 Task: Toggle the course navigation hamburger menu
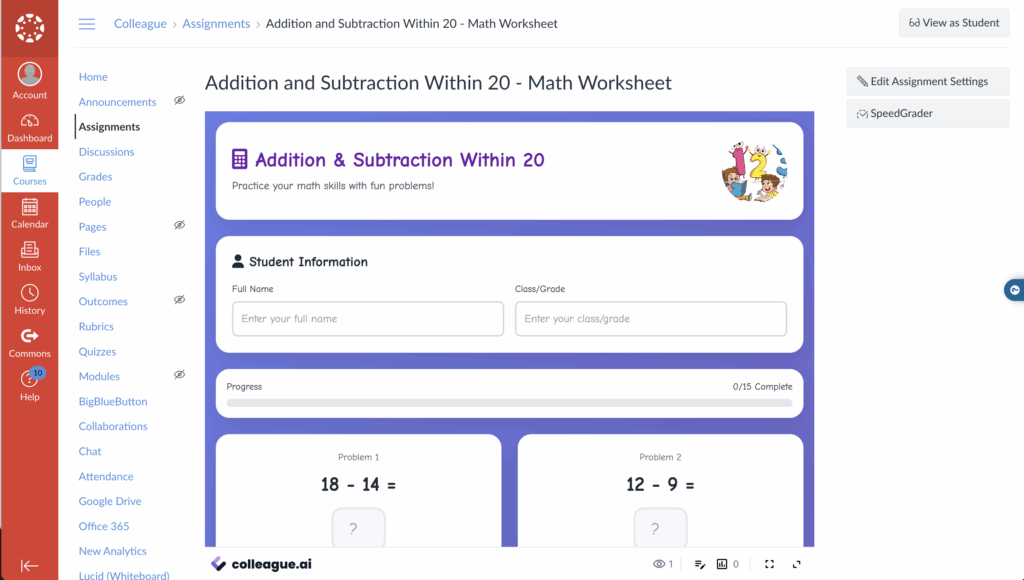tap(87, 24)
